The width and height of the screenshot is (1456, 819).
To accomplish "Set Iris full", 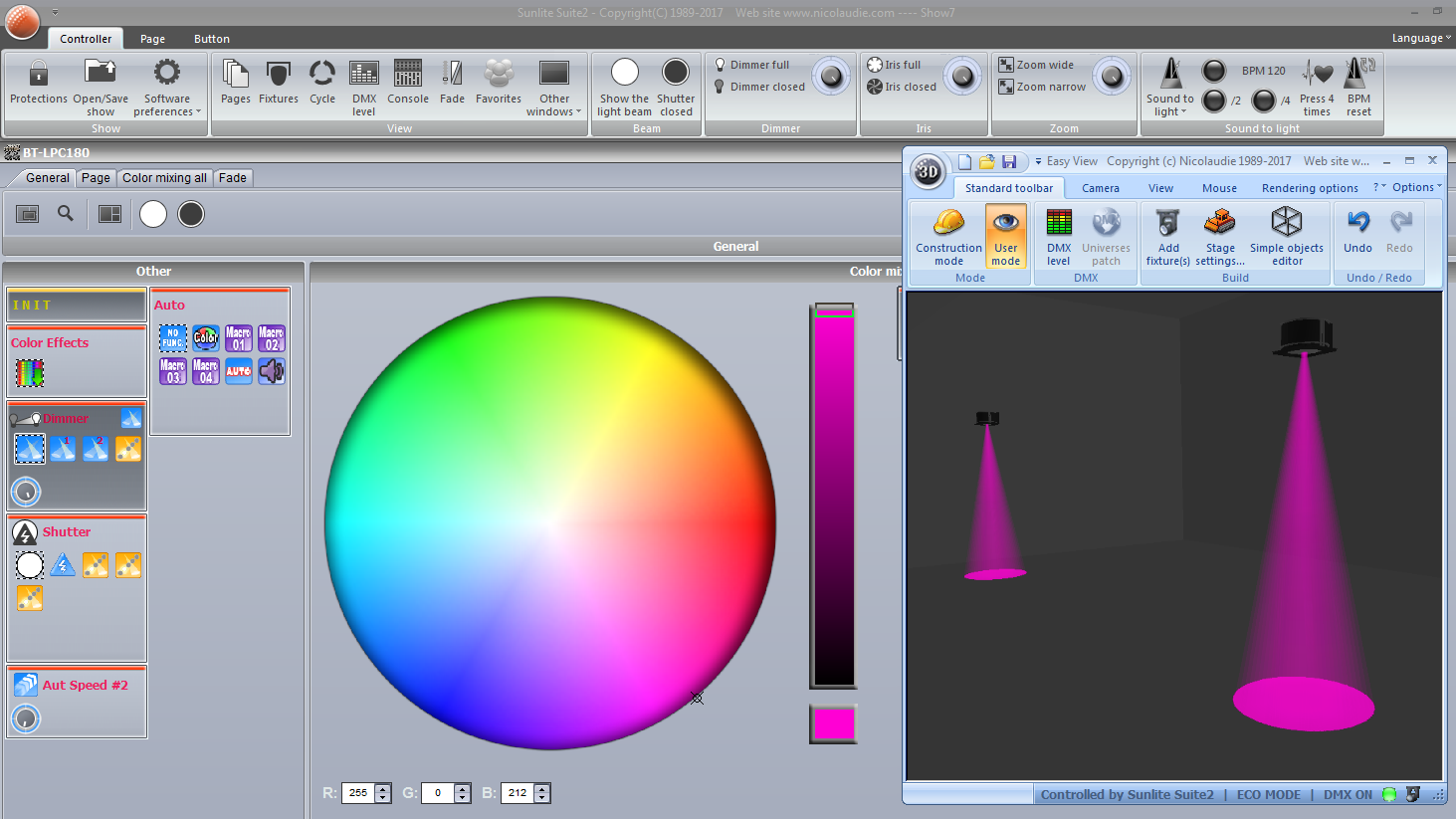I will pos(894,65).
